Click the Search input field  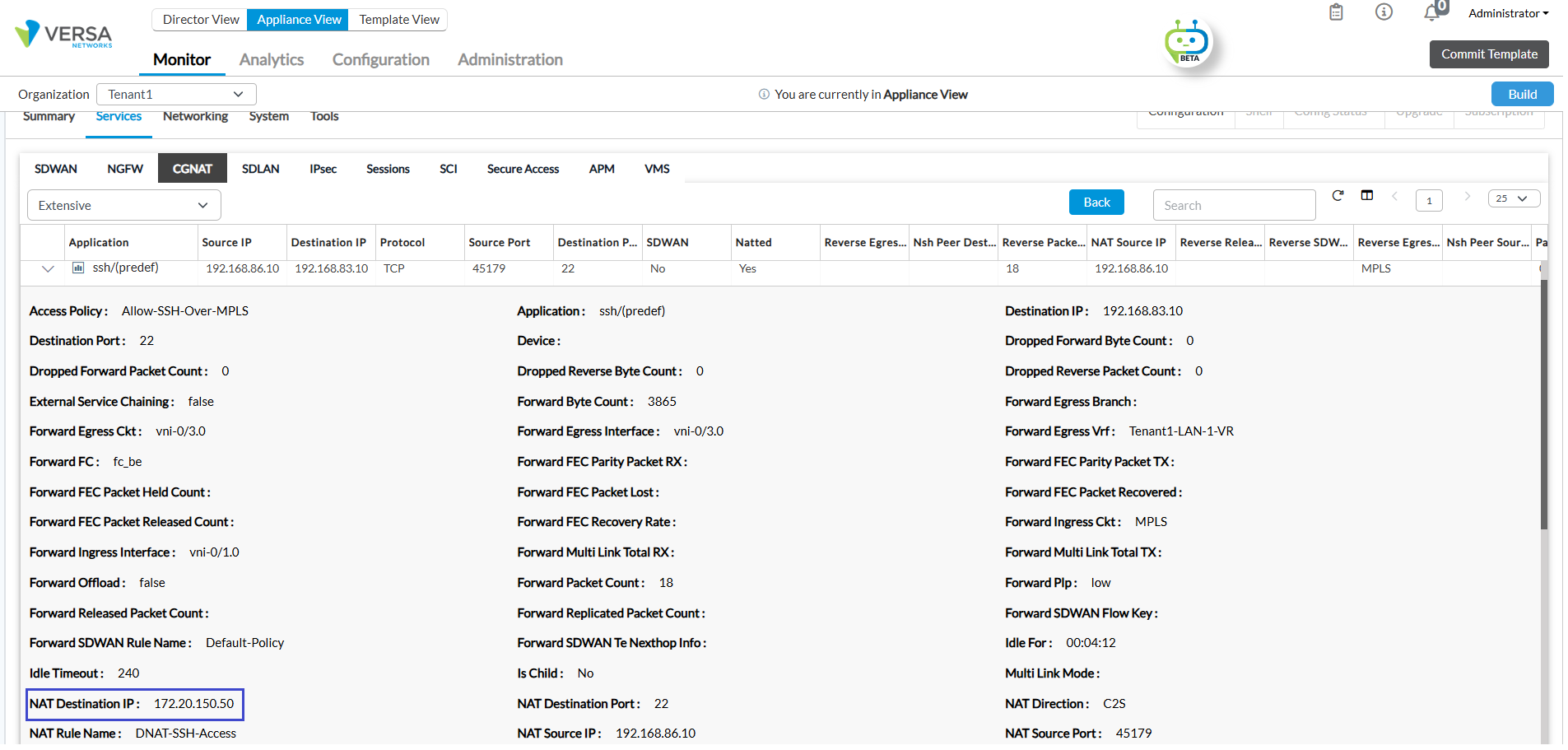pos(1234,205)
